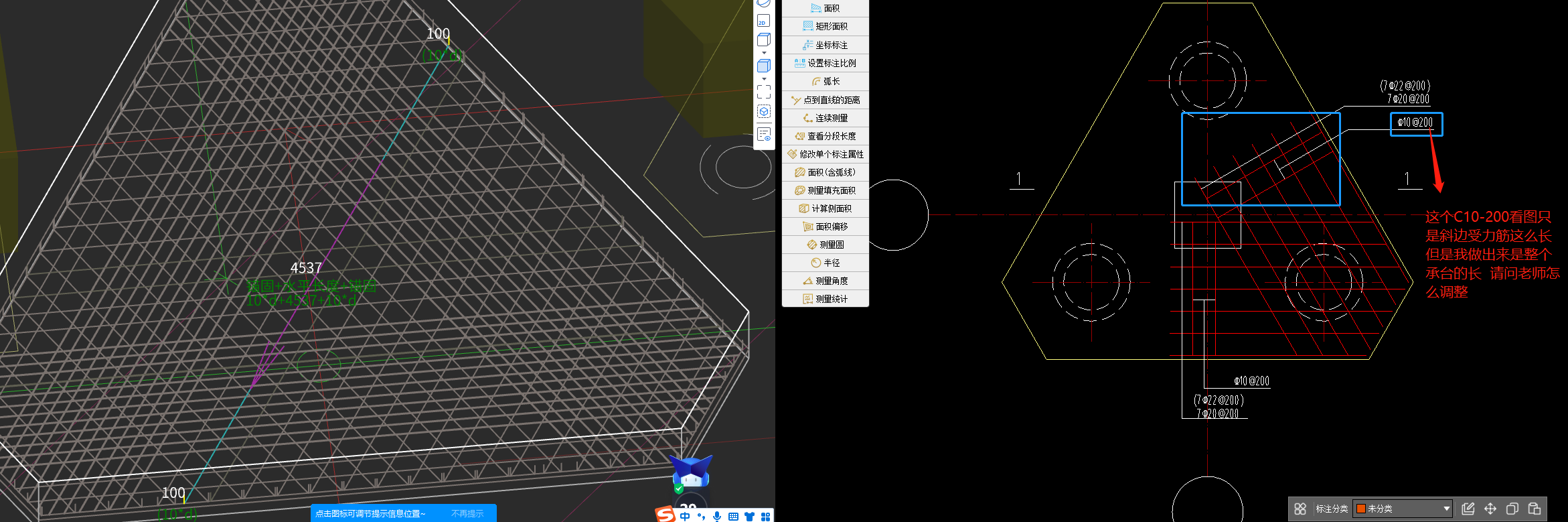Click the wireframe cube view icon

click(763, 40)
